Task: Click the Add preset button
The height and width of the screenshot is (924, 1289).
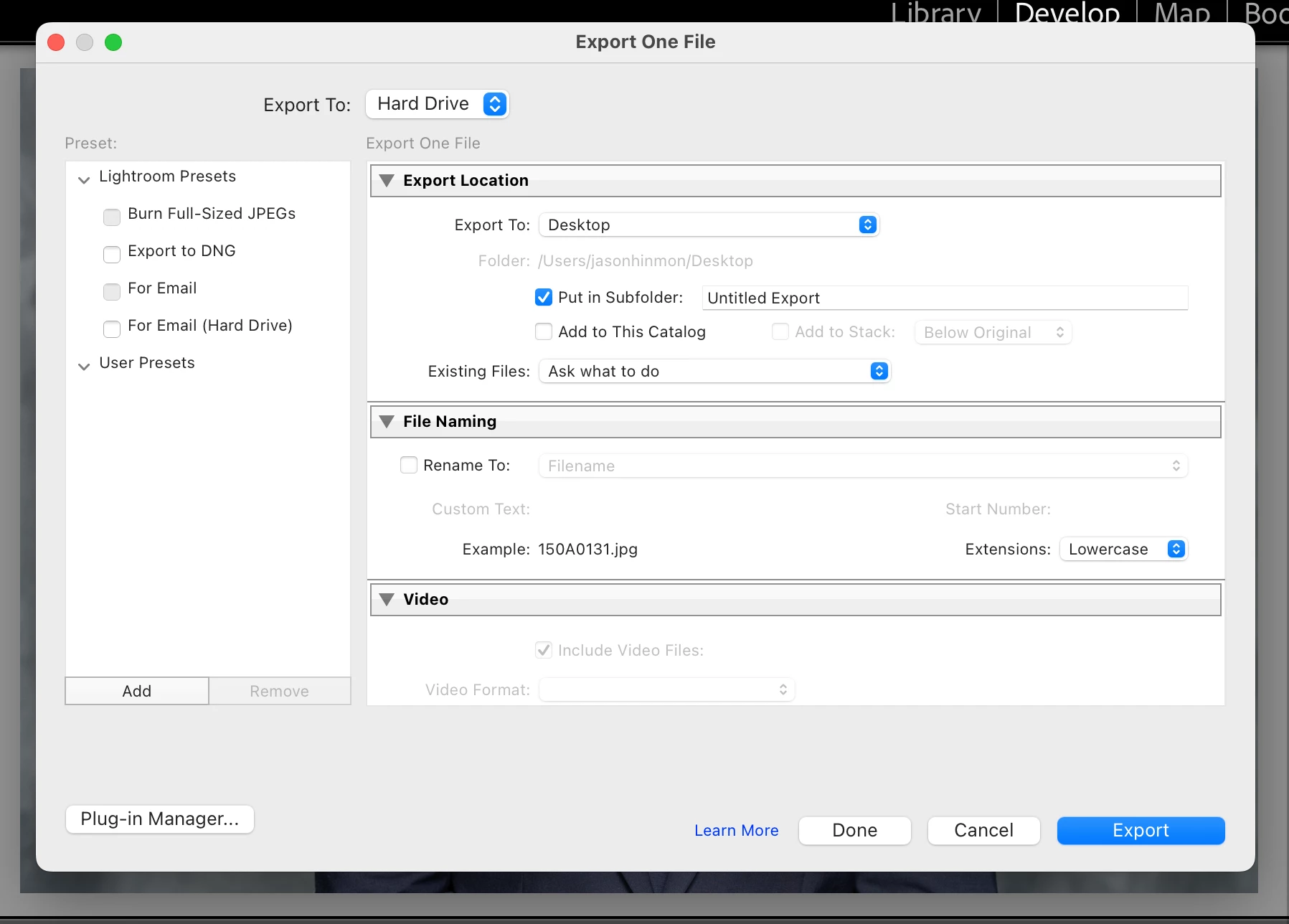Action: click(x=137, y=691)
